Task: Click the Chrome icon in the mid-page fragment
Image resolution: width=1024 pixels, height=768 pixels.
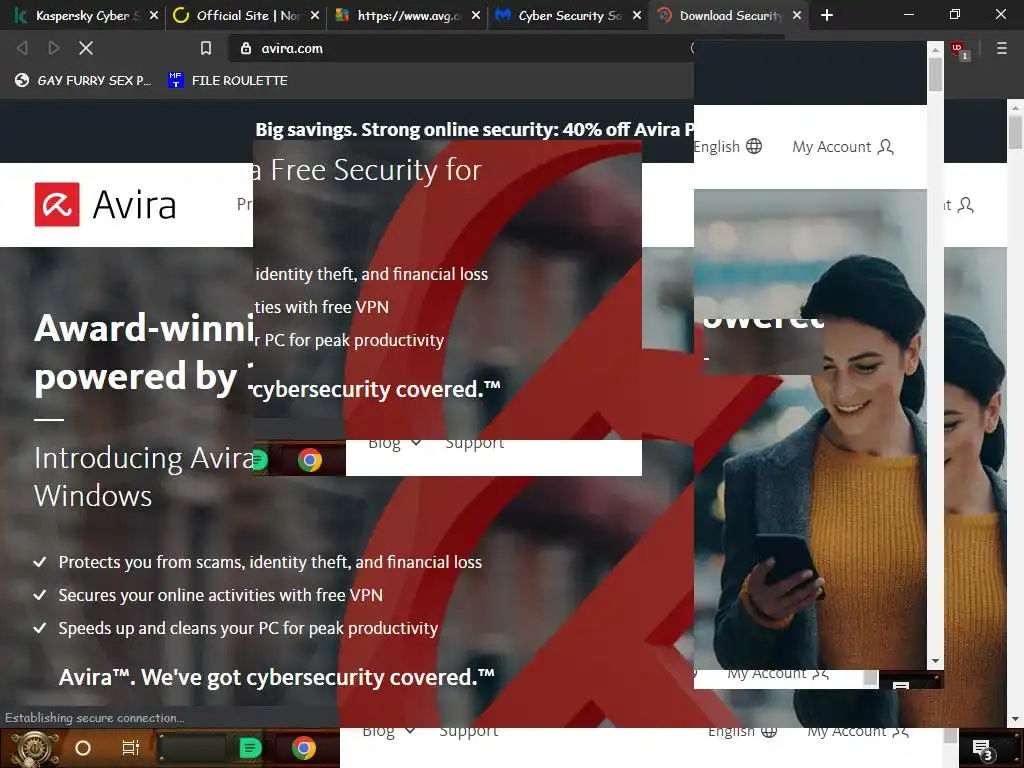Action: pyautogui.click(x=310, y=460)
